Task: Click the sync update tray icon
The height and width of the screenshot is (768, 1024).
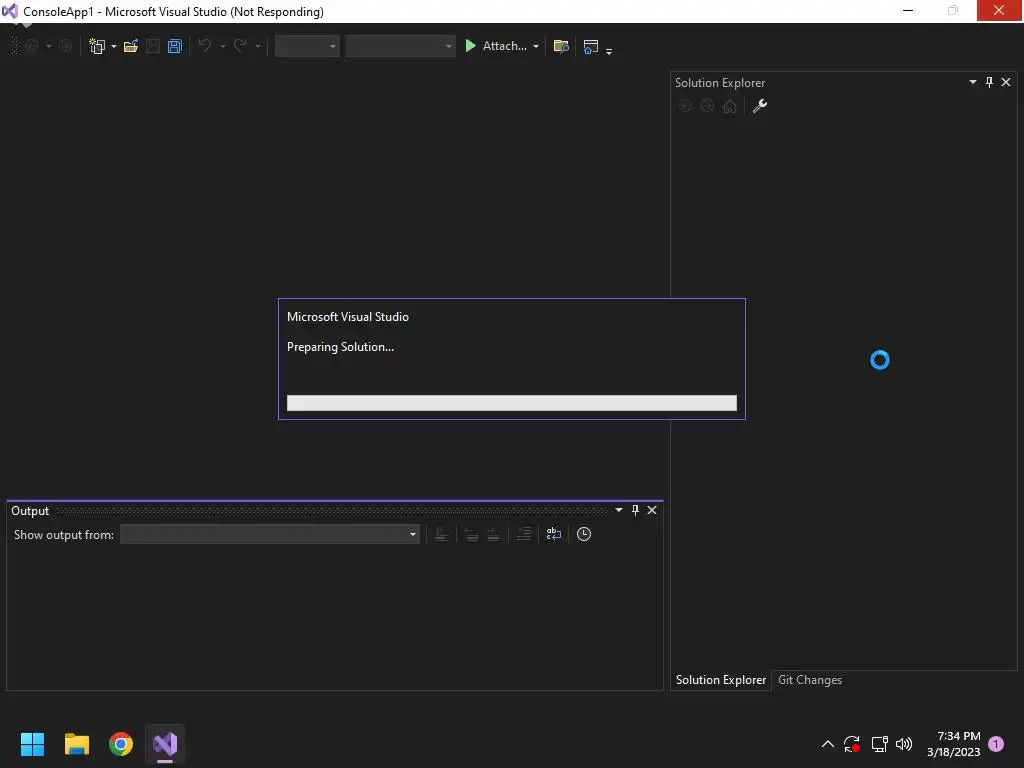Action: pyautogui.click(x=852, y=744)
